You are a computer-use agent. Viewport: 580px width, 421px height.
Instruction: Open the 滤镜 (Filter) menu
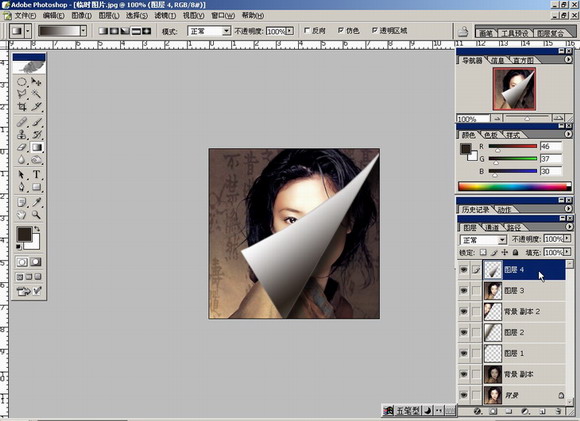165,16
